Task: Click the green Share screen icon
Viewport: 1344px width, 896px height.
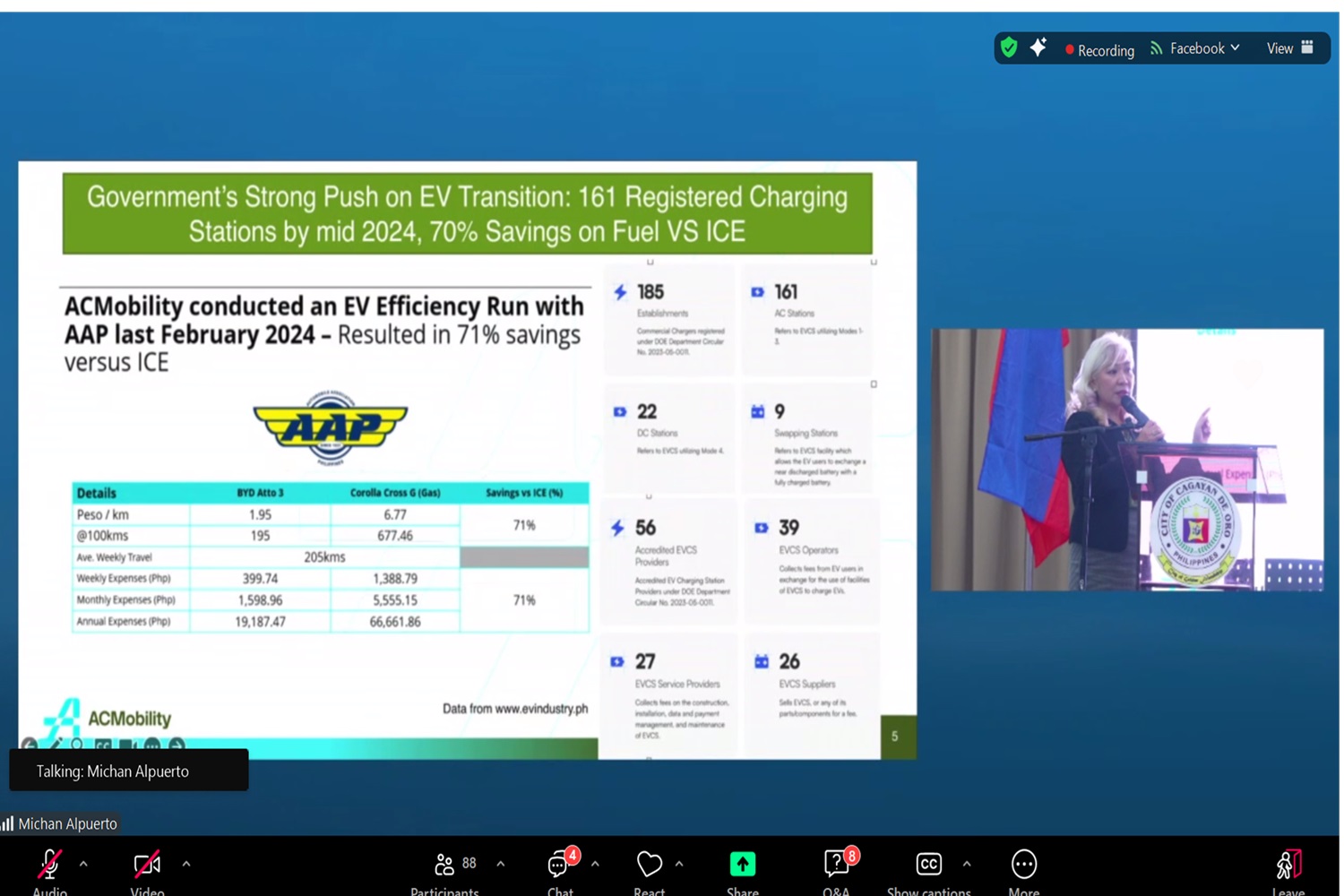Action: (x=743, y=864)
